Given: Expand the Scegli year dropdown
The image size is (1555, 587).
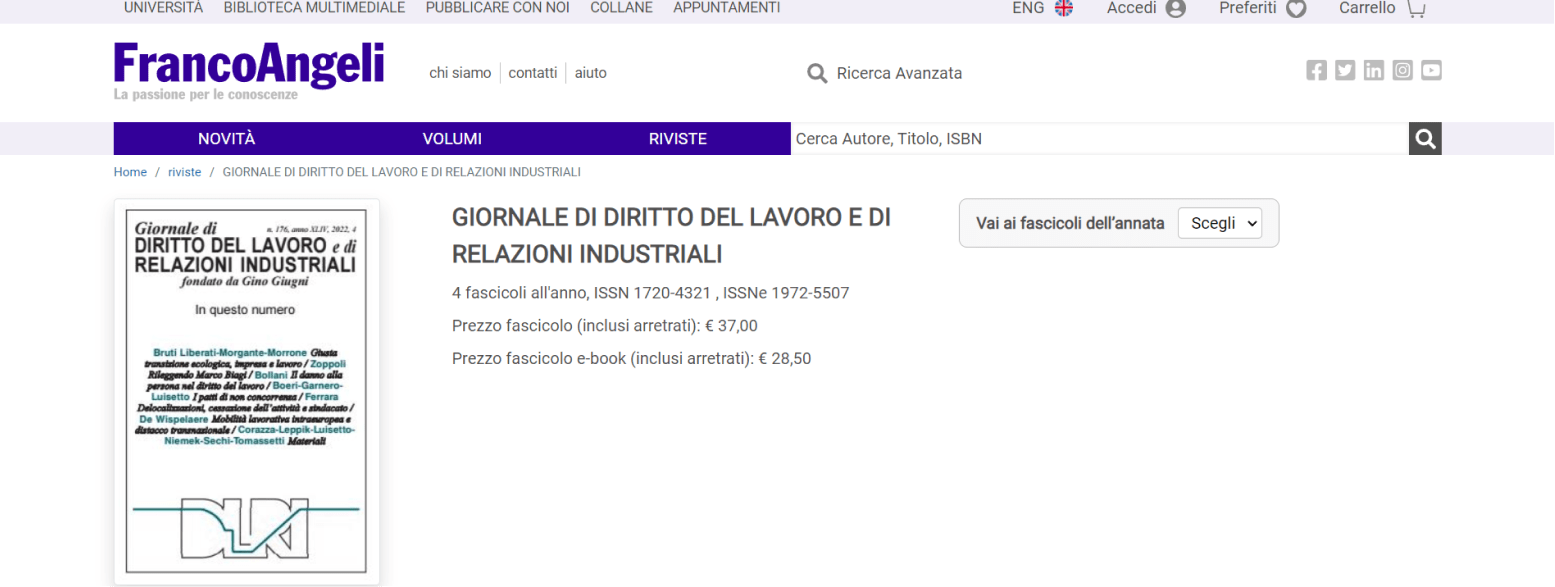Looking at the screenshot, I should coord(1220,223).
